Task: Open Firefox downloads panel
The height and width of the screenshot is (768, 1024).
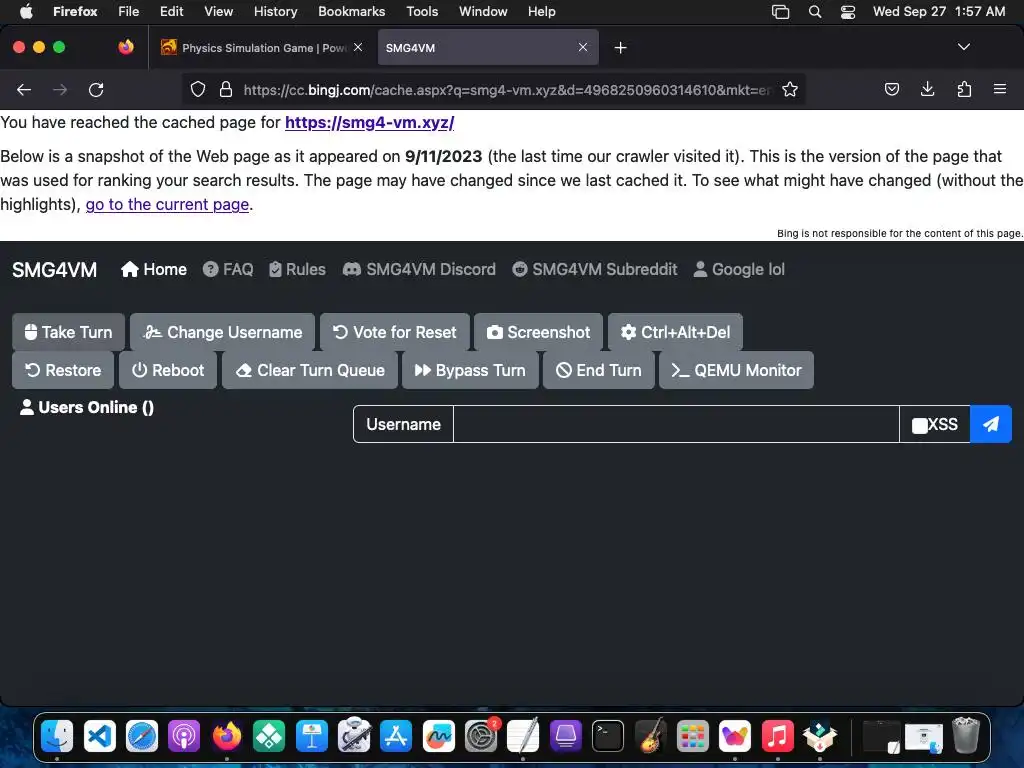Action: tap(927, 89)
